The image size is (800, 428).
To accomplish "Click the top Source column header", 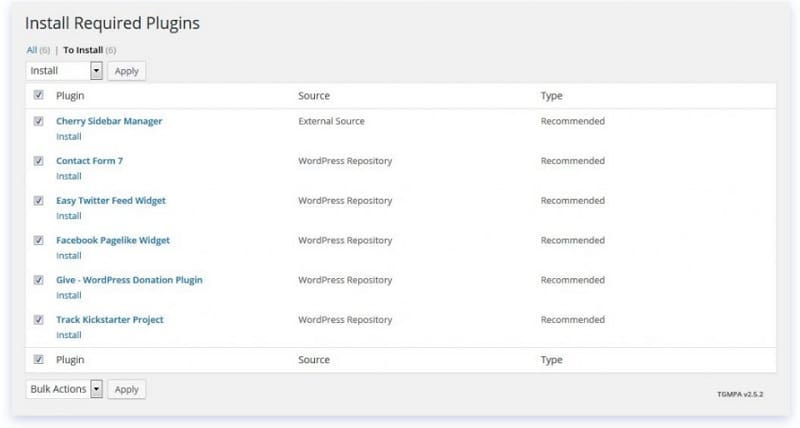I will (314, 95).
